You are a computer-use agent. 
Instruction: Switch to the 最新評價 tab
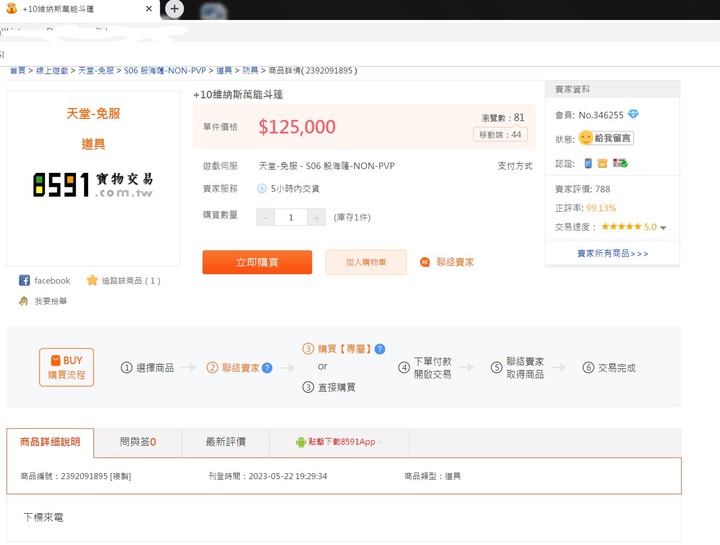tap(225, 442)
